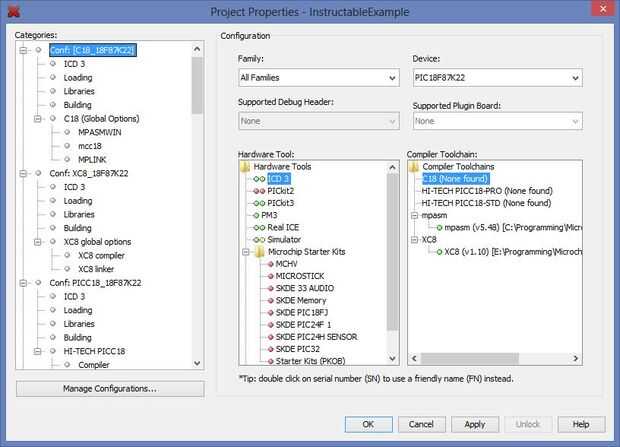Click the bullet icon next to MPASMWIN

pyautogui.click(x=67, y=132)
